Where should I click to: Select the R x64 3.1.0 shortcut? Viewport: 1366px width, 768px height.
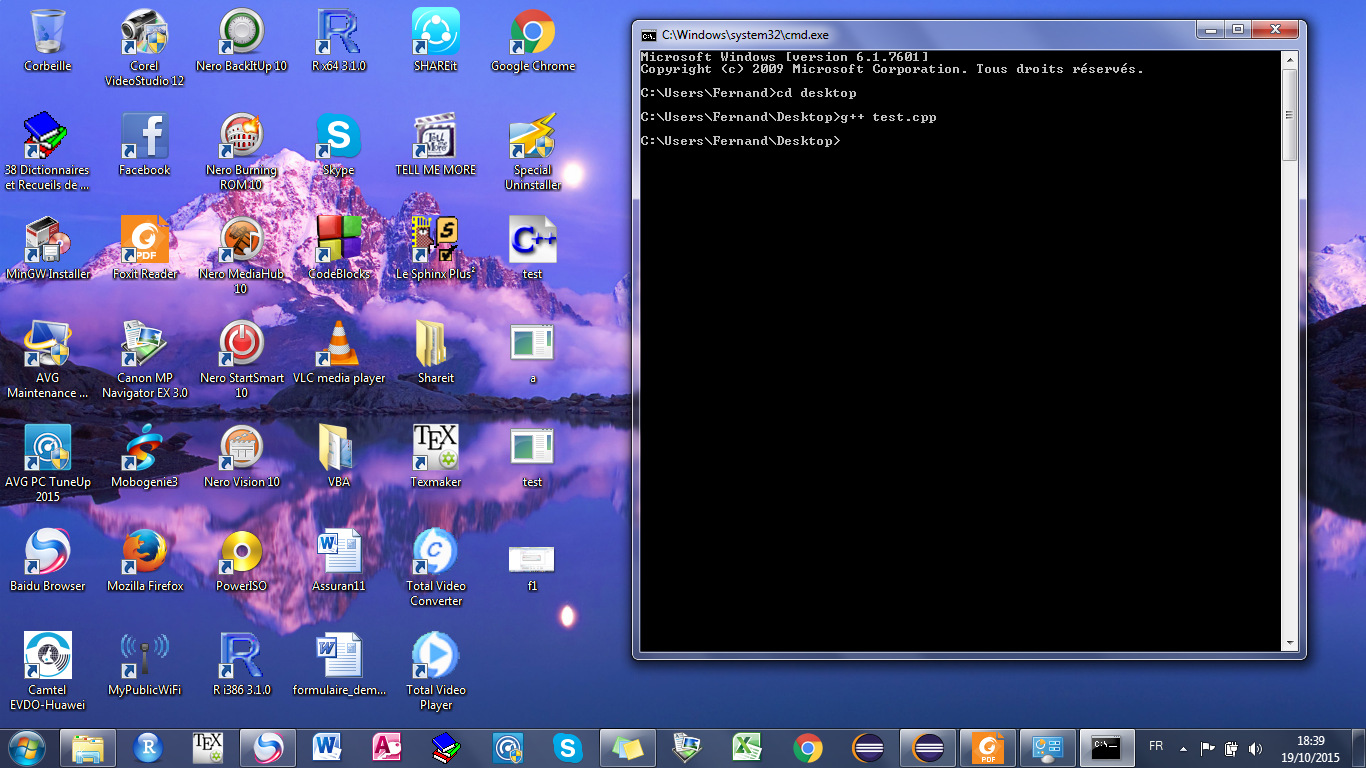point(339,40)
